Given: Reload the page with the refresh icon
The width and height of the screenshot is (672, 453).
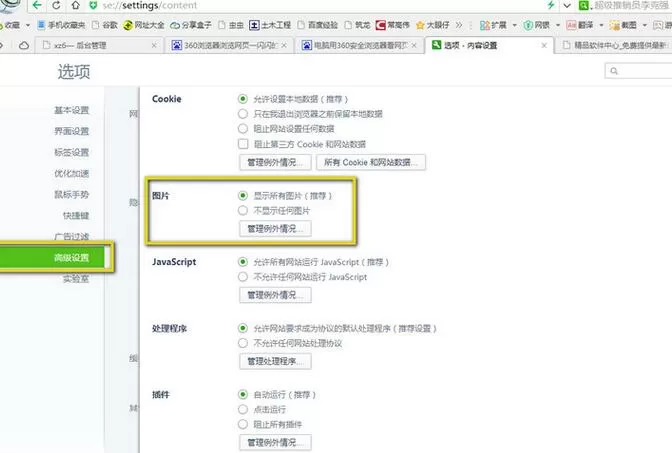Looking at the screenshot, I should coord(56,6).
